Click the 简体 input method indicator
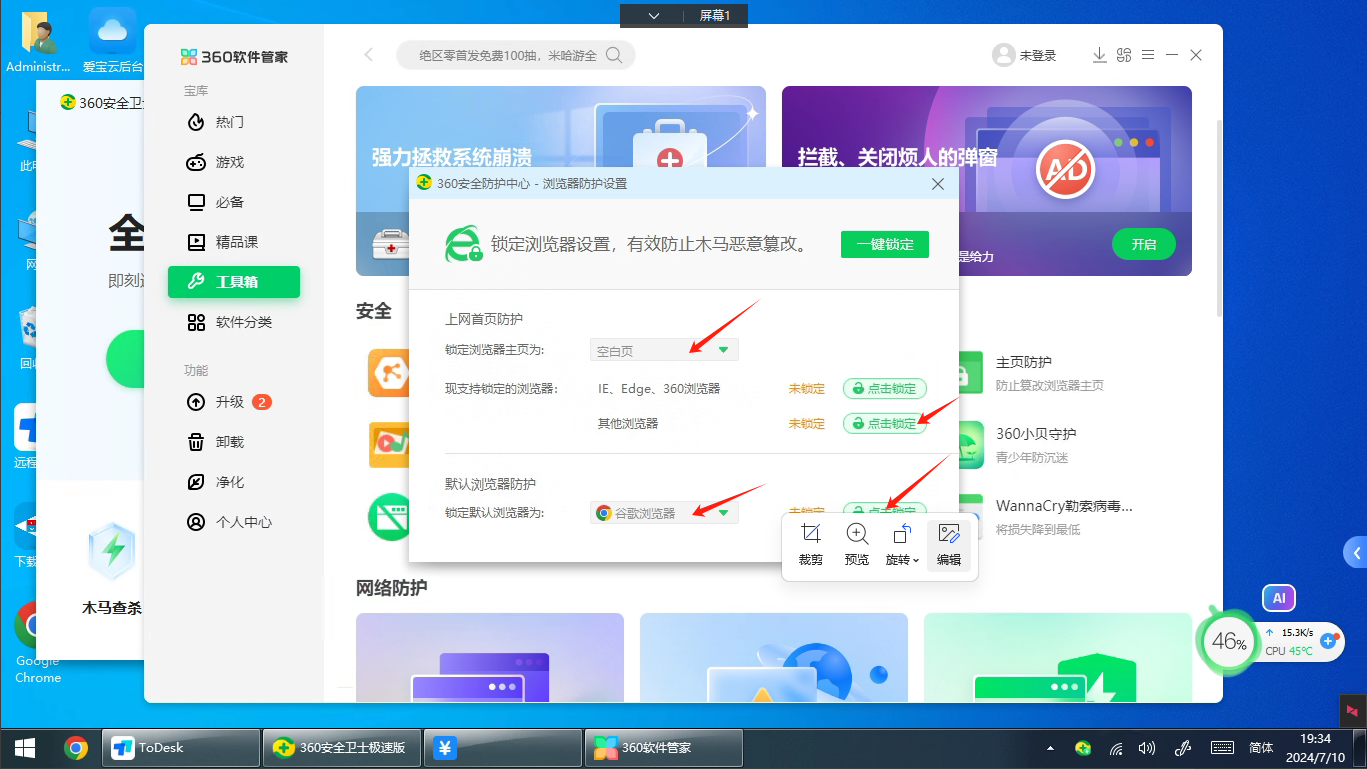This screenshot has height=769, width=1367. point(1262,747)
